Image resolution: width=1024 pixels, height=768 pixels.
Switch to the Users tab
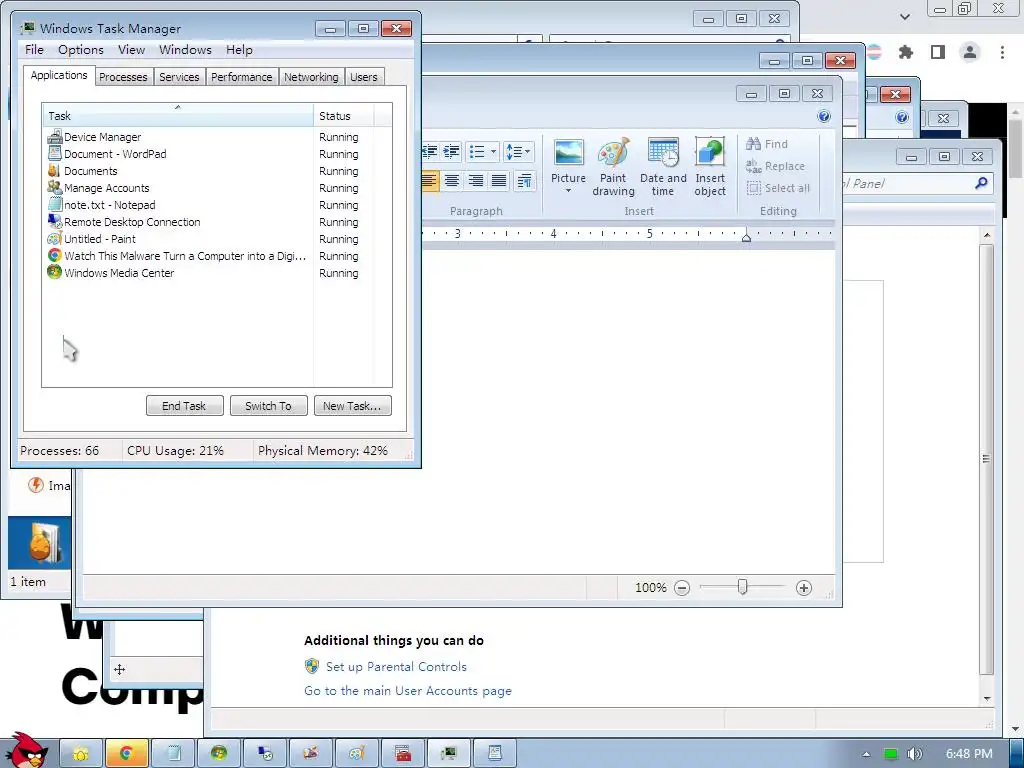click(364, 77)
